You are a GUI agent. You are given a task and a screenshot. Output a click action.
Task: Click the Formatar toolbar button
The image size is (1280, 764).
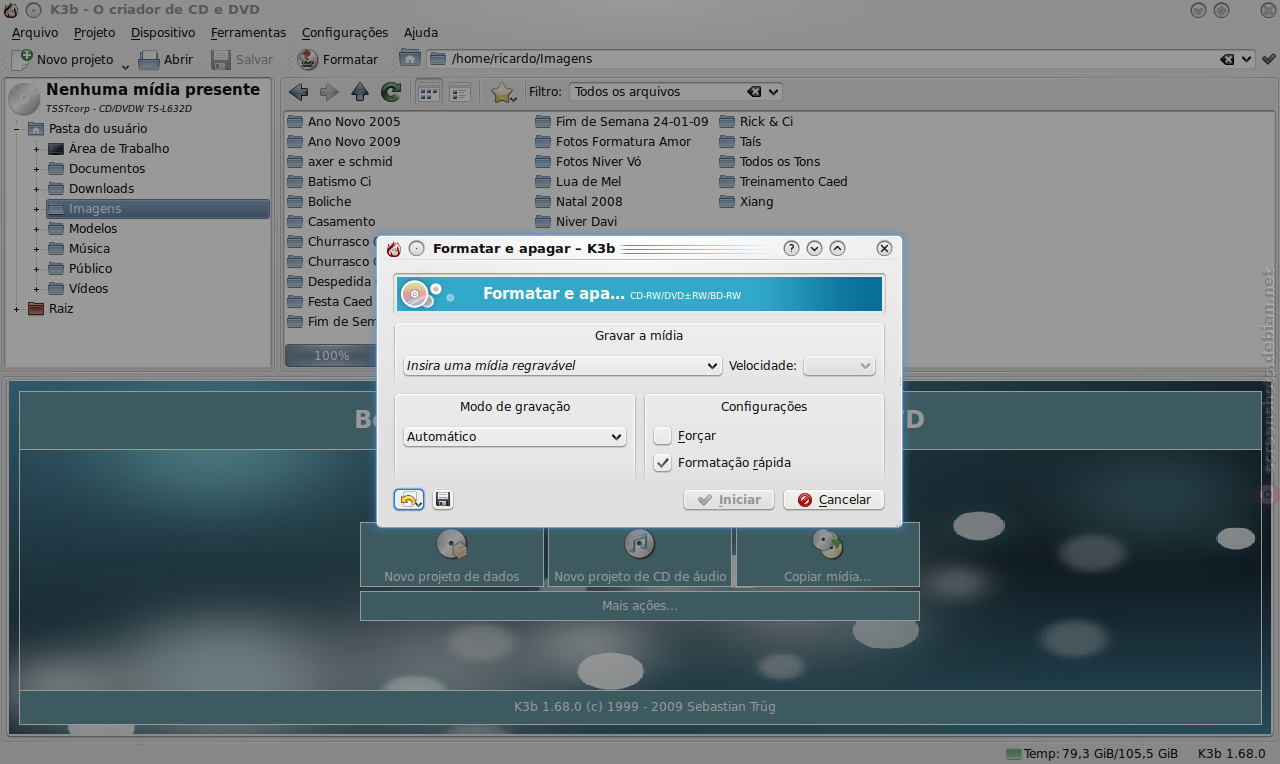pos(338,59)
